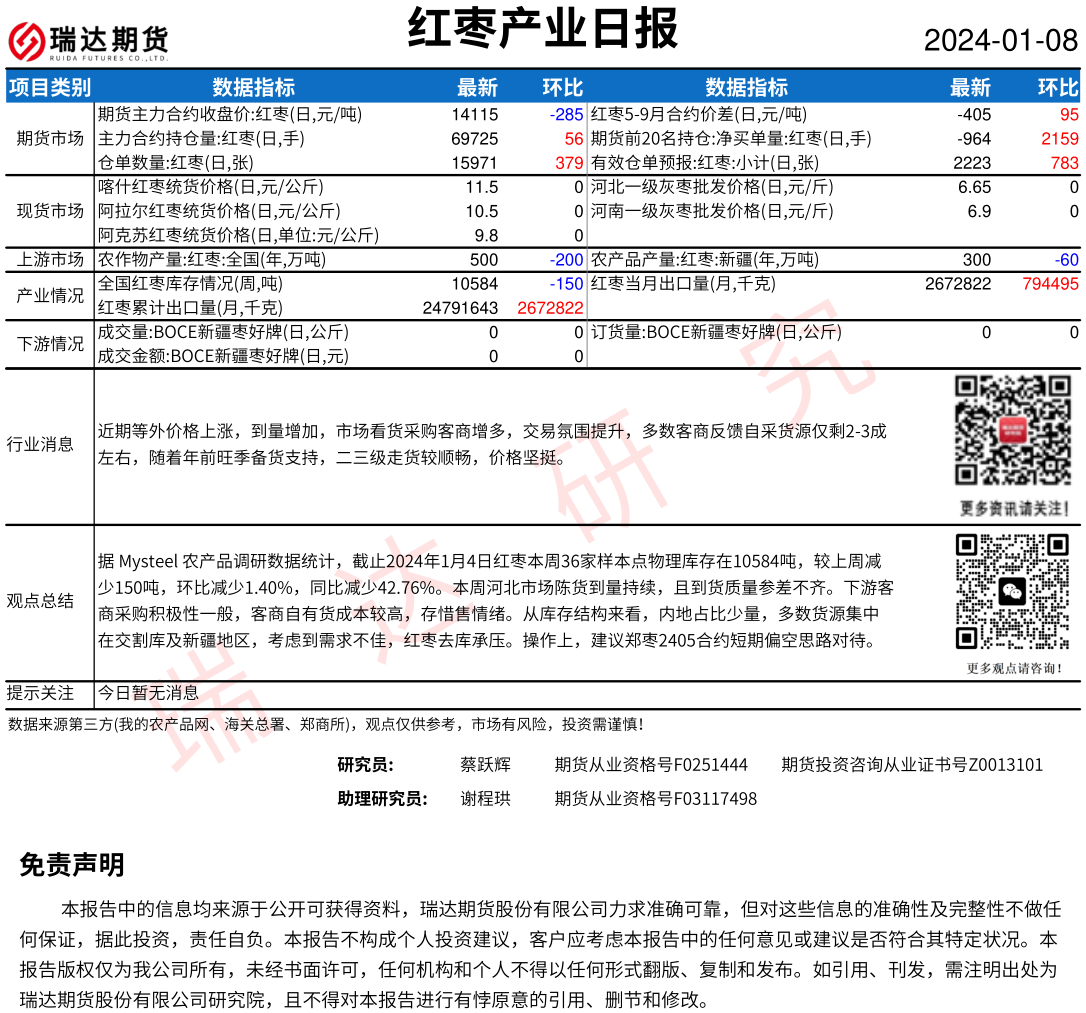Screen dimensions: 1086x1013
Task: Click the 今日暂无消息 notice text
Action: coord(148,692)
